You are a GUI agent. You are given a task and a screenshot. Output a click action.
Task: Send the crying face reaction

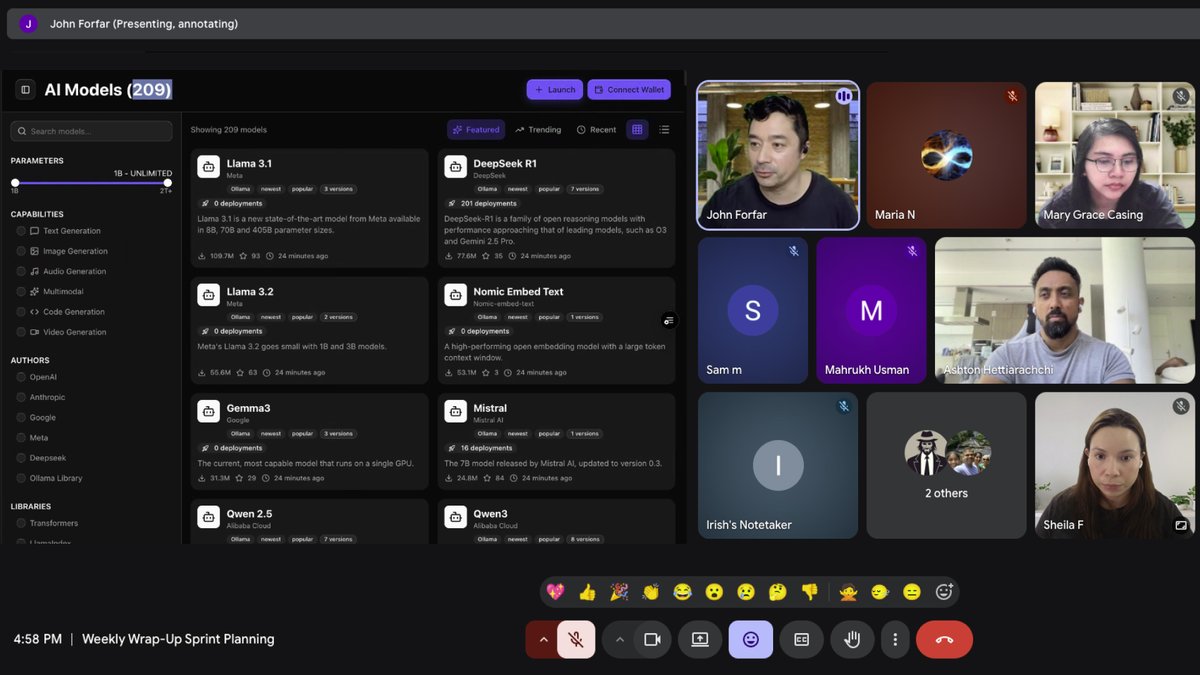[746, 592]
